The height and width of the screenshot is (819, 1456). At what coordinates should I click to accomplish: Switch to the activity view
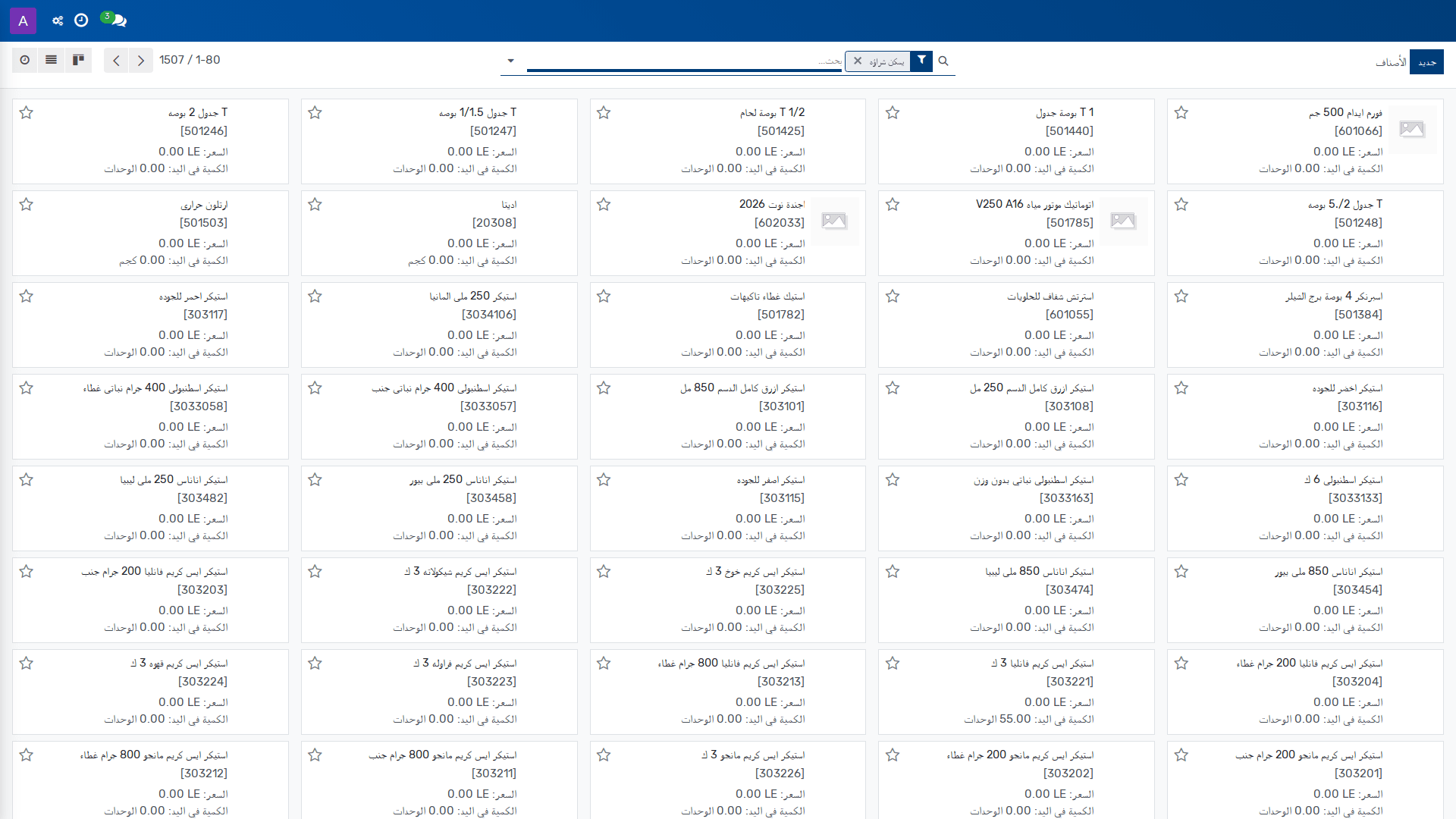point(25,60)
